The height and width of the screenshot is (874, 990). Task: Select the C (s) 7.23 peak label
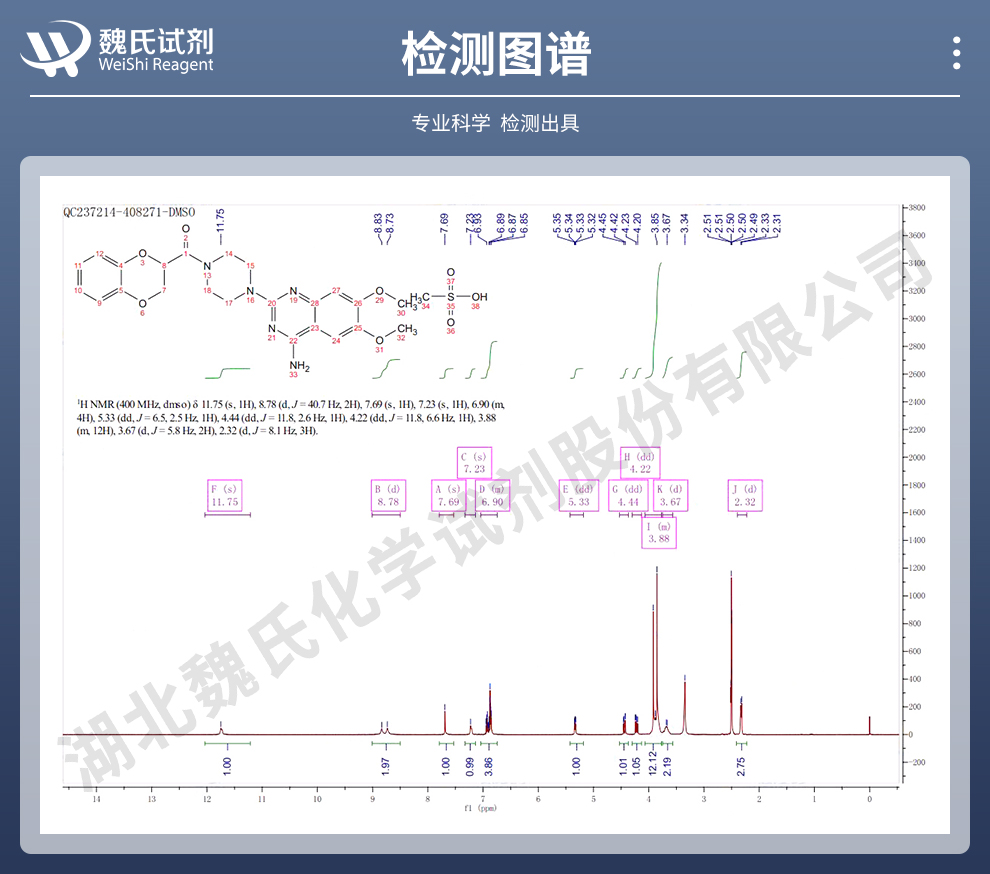pos(474,463)
